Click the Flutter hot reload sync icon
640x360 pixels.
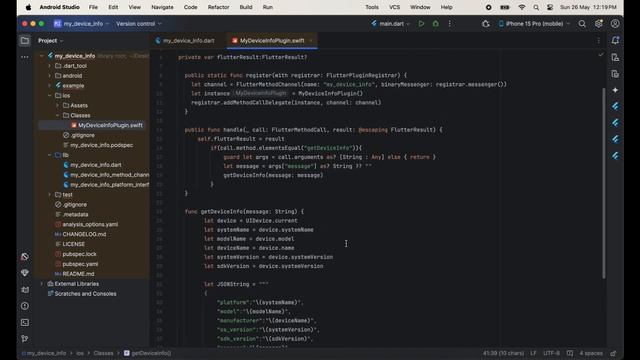coord(485,24)
